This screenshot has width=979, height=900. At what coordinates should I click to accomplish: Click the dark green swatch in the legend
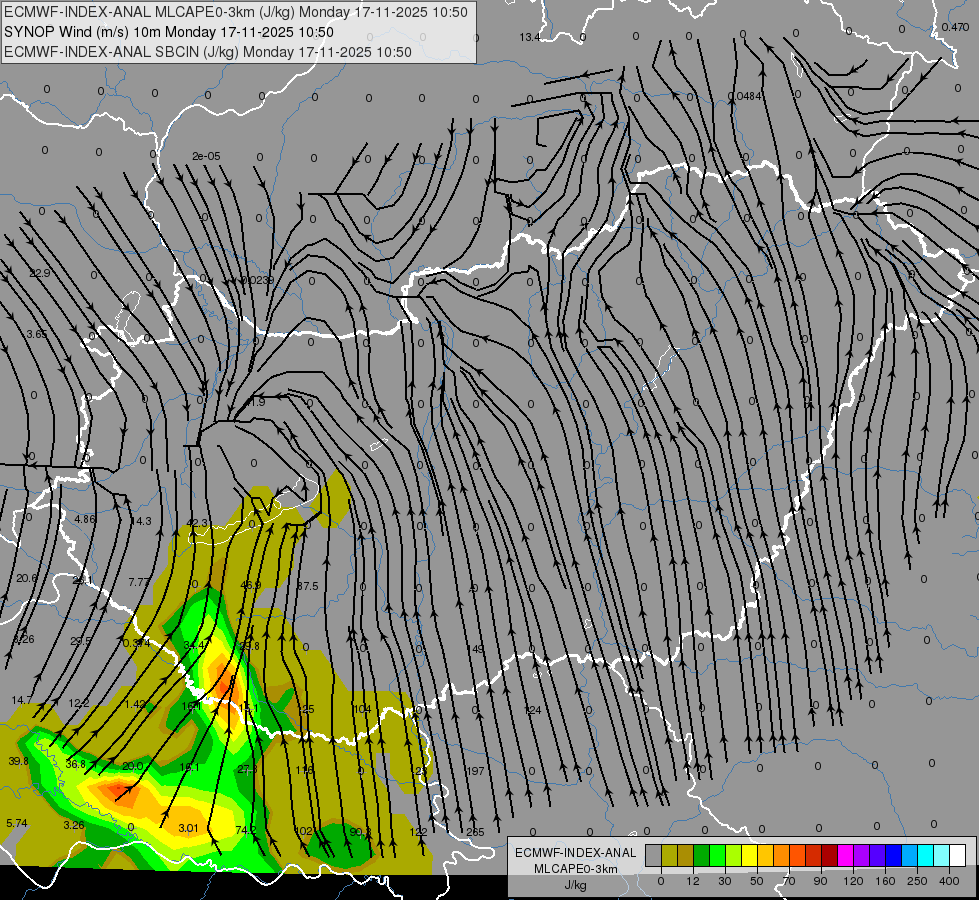tap(702, 855)
